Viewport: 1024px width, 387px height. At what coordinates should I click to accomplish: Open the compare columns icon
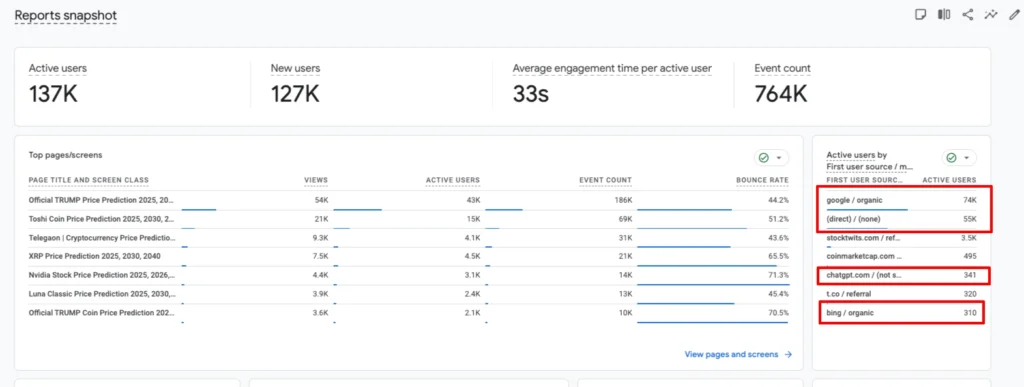pyautogui.click(x=944, y=15)
